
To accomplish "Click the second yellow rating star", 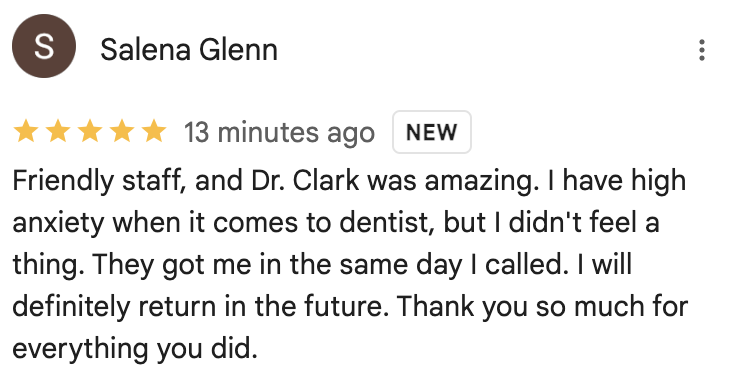I will pyautogui.click(x=58, y=131).
